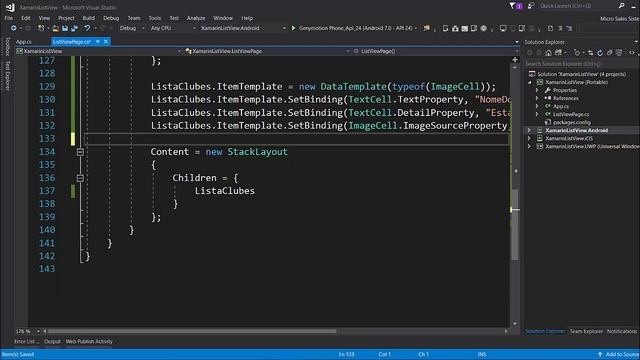Start debugging with green play icon
This screenshot has width=640, height=360.
pos(293,28)
